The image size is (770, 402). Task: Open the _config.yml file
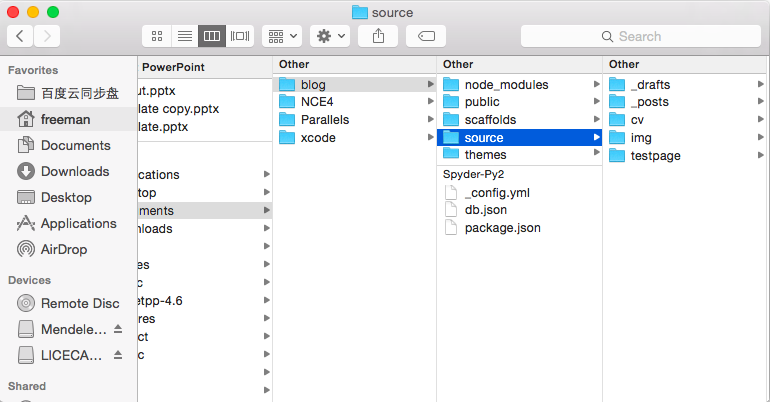(x=498, y=192)
